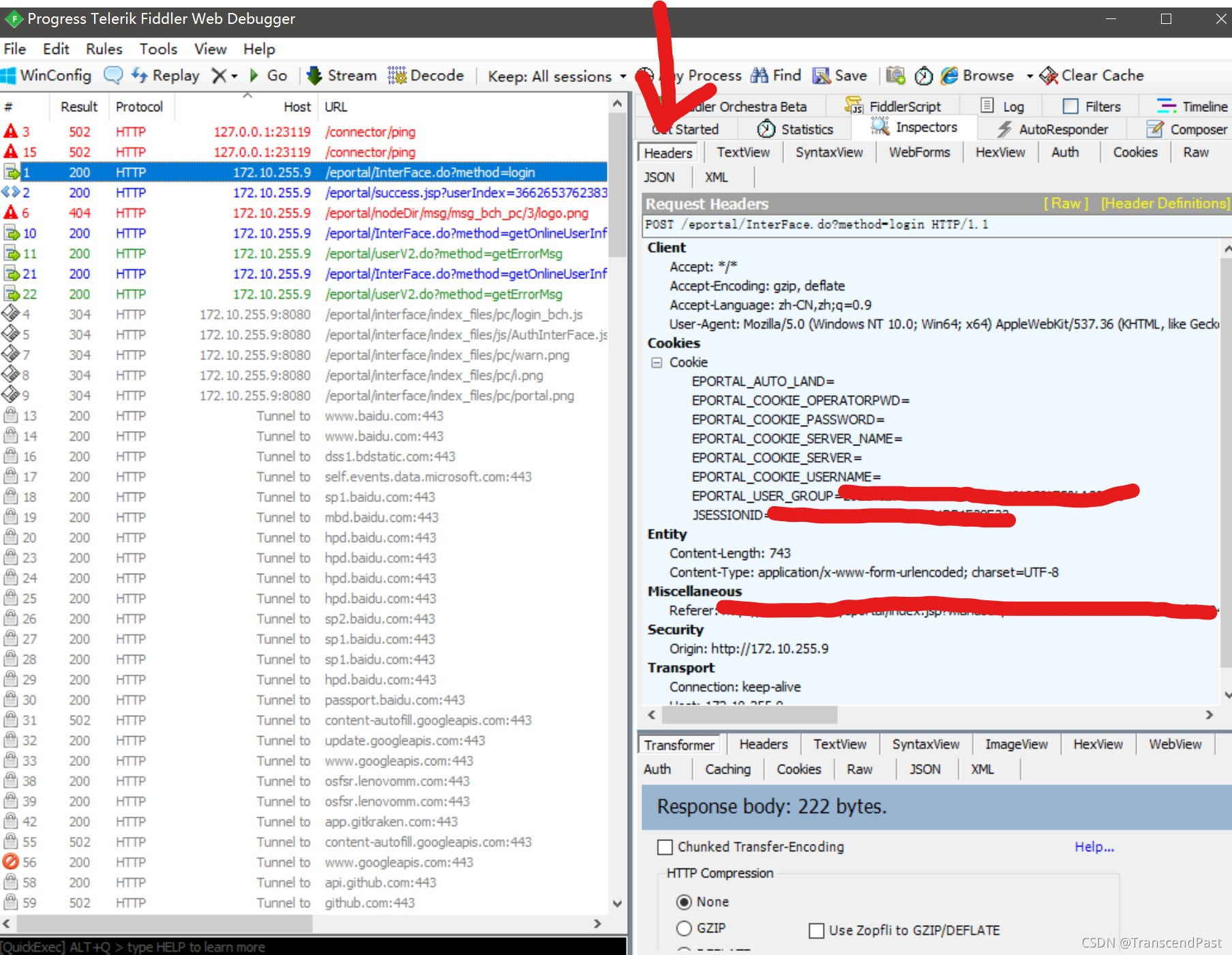The width and height of the screenshot is (1232, 955).
Task: Open the Rules menu
Action: click(104, 49)
